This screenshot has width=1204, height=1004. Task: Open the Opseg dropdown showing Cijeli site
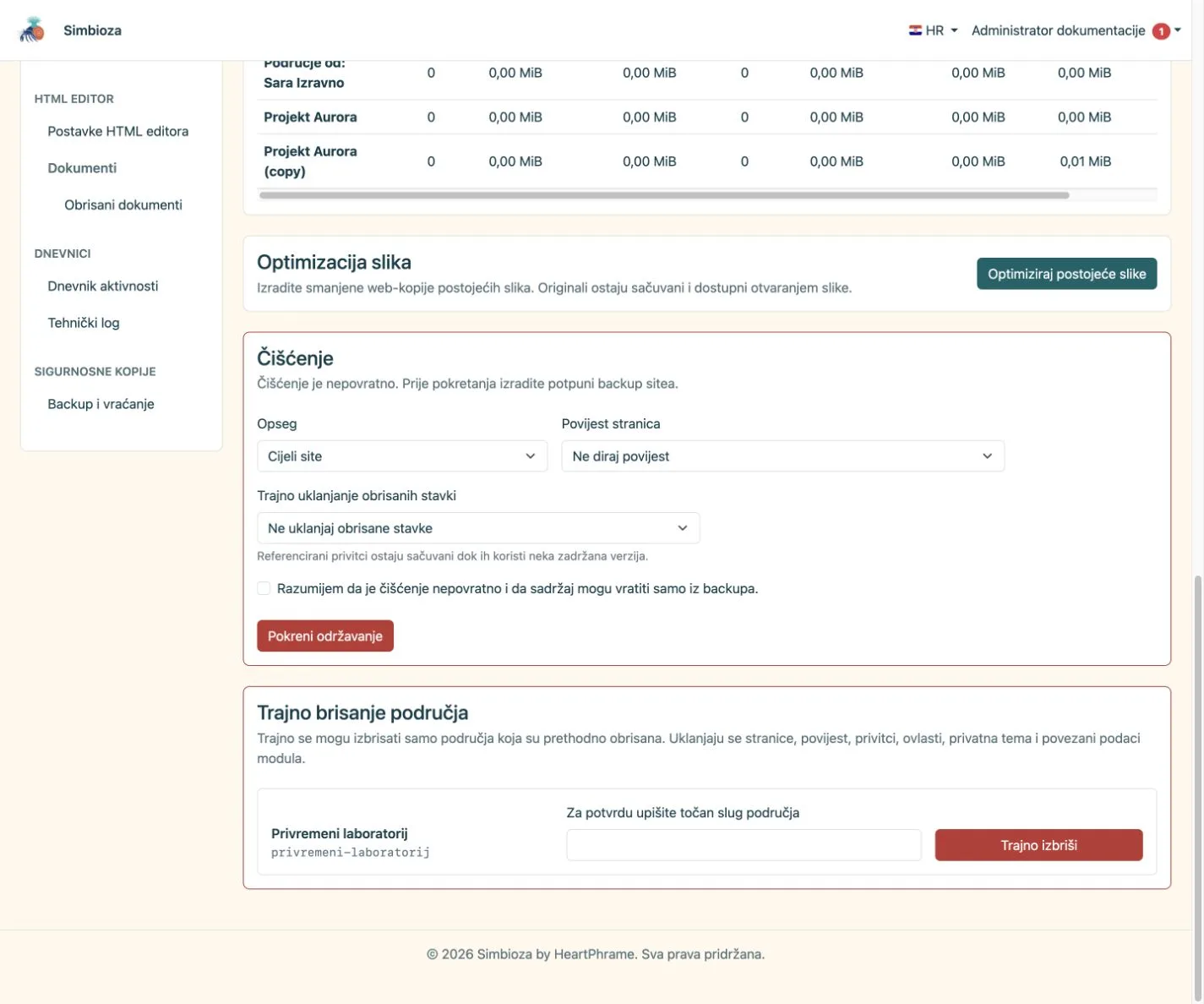[x=402, y=456]
